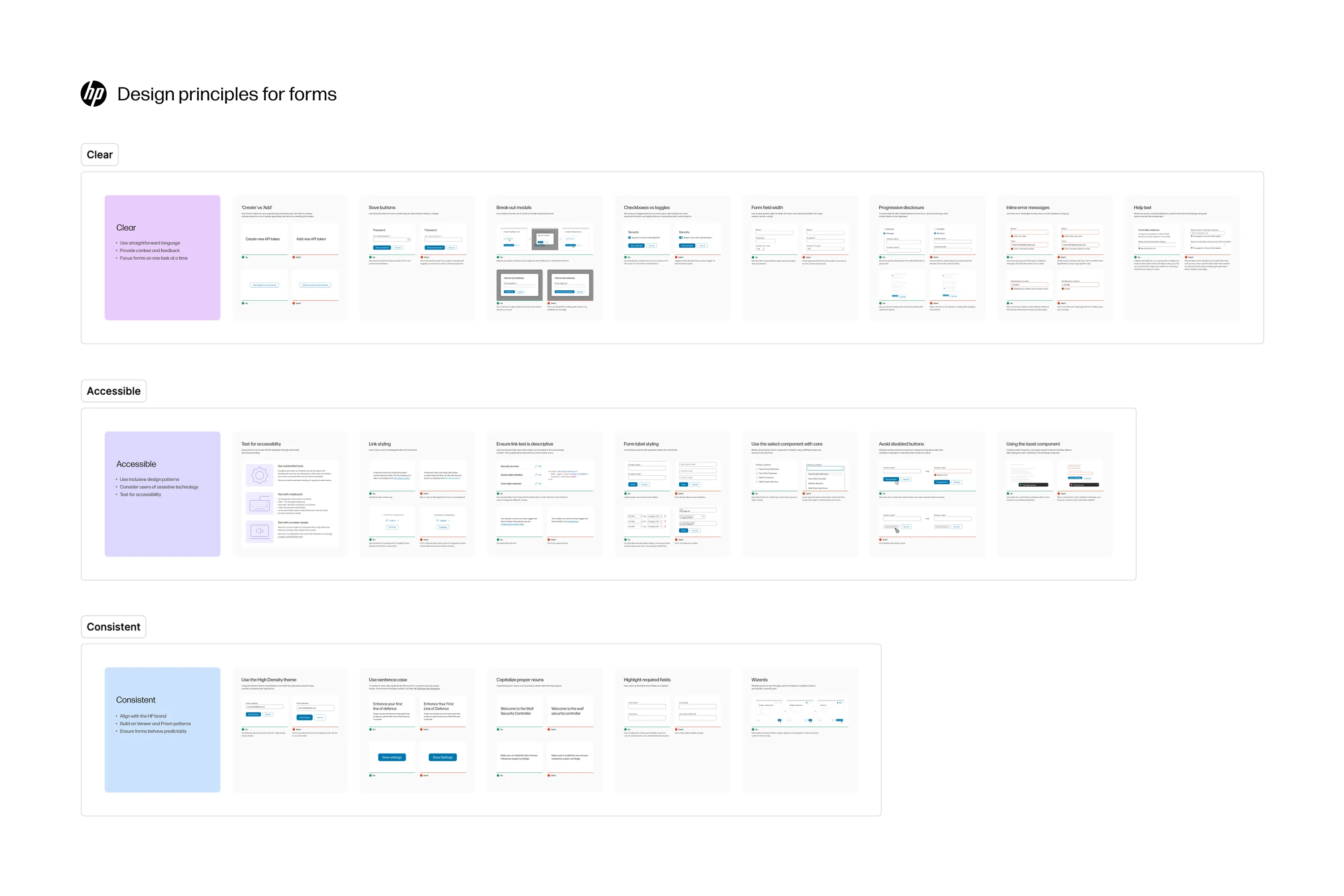
Task: Click 'Enhance your first line of defence' heading
Action: tap(388, 706)
